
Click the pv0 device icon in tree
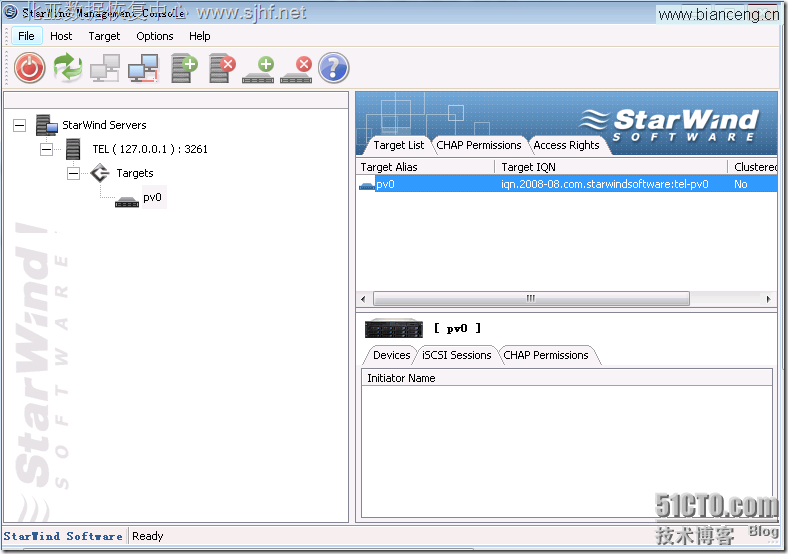(127, 202)
